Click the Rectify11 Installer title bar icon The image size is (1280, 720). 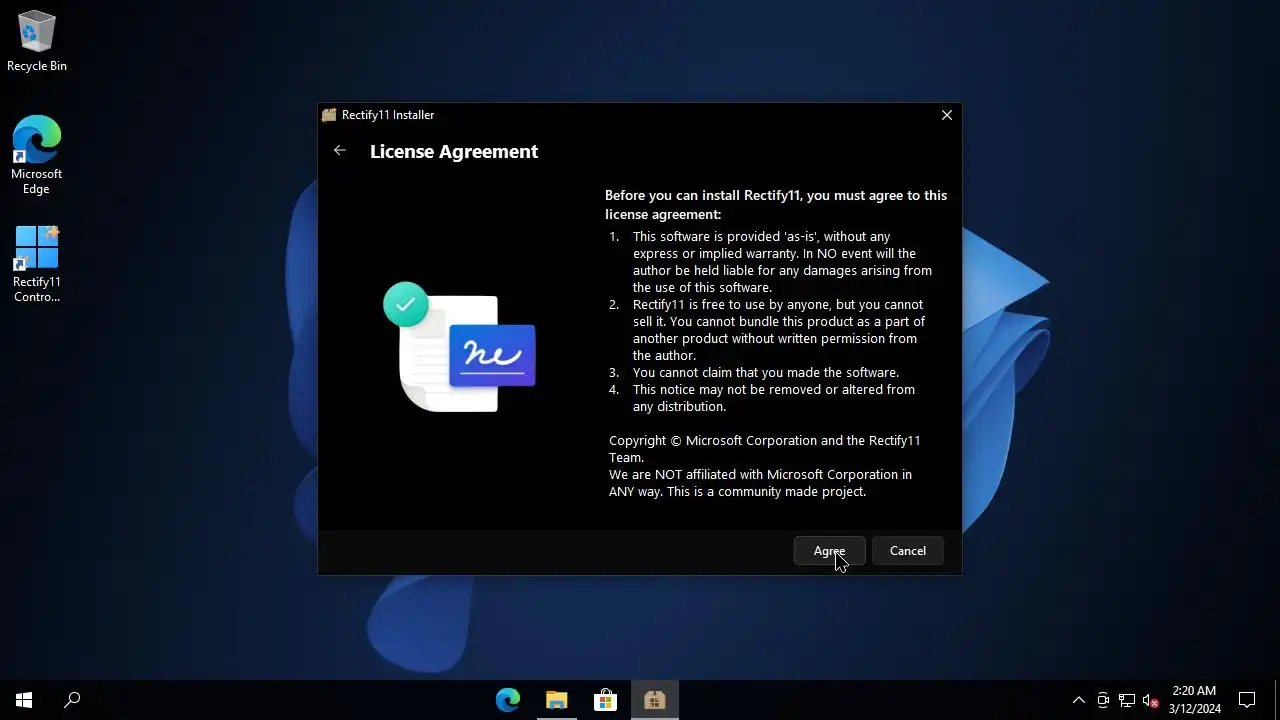click(x=329, y=115)
